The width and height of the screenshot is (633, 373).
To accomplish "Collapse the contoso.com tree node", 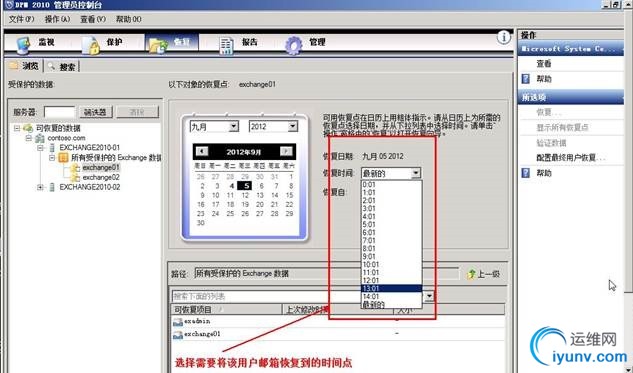I will 29,138.
